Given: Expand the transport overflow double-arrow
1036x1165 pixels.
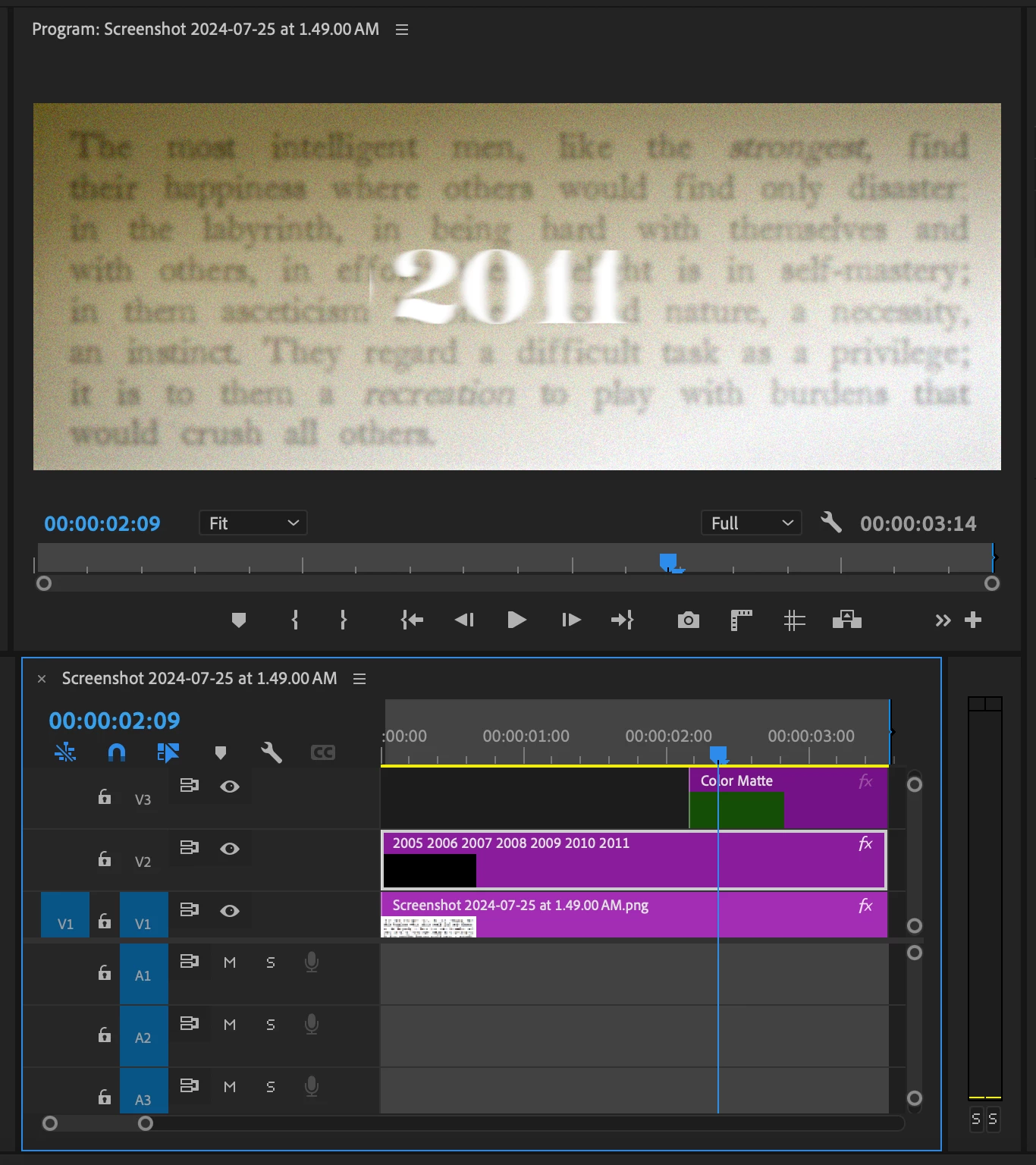Looking at the screenshot, I should 943,620.
